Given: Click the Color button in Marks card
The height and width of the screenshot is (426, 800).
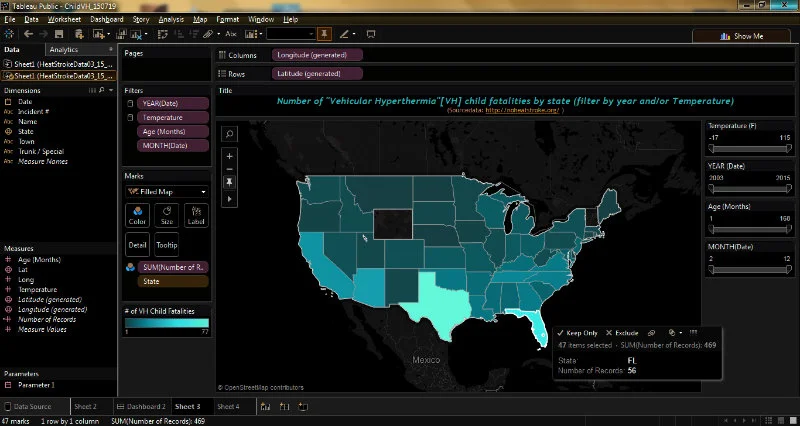Looking at the screenshot, I should click(137, 215).
